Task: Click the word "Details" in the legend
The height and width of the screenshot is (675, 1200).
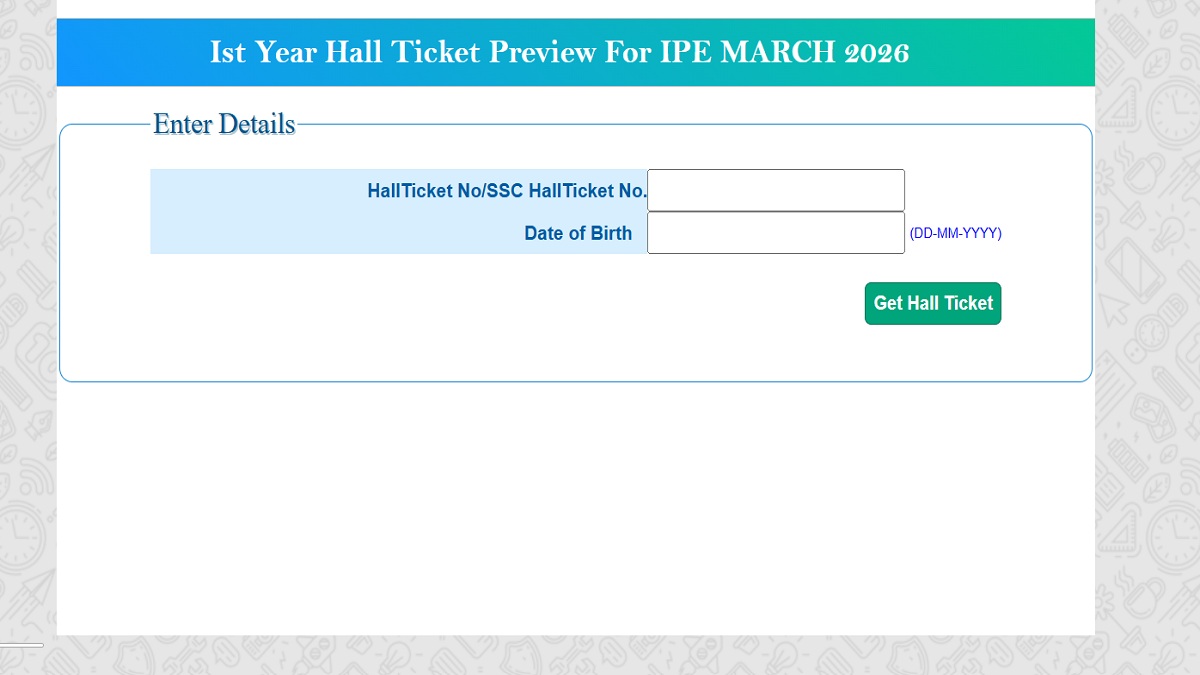Action: (x=257, y=124)
